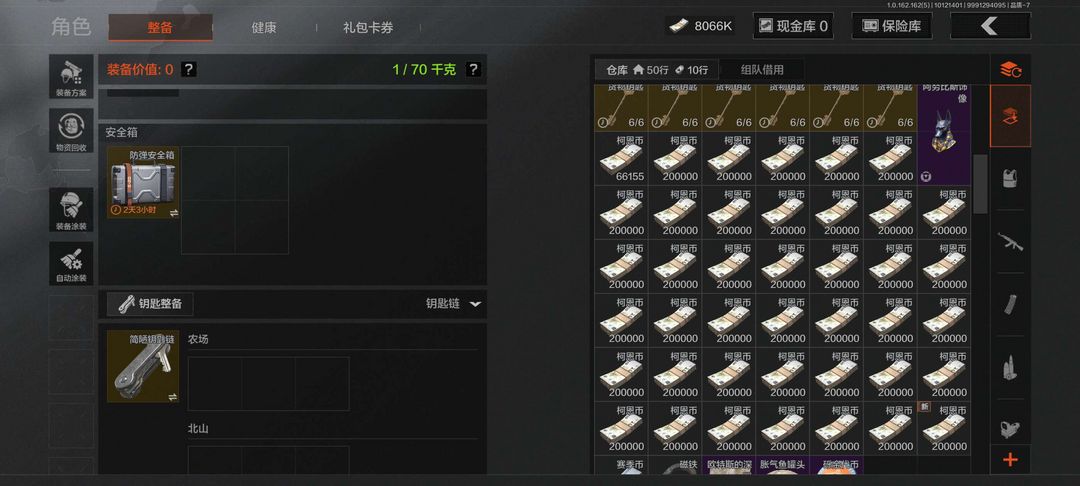Toggle swap arrows on 防弹安全箱
The image size is (1080, 486).
(174, 213)
